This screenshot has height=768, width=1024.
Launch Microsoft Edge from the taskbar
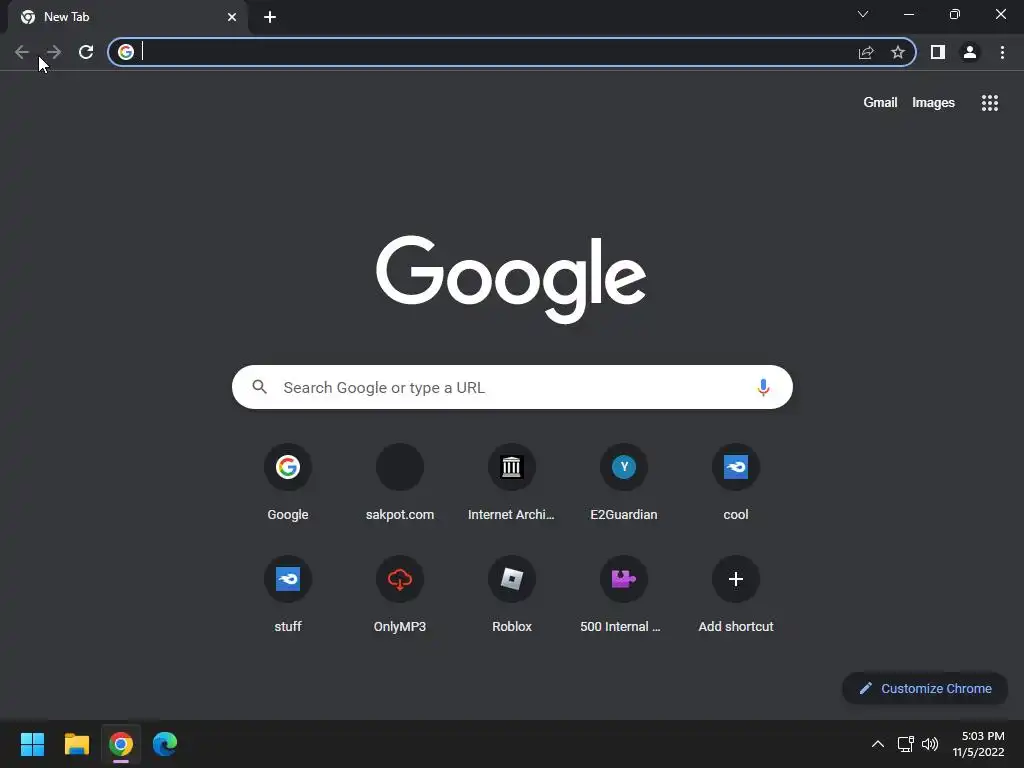click(x=165, y=744)
